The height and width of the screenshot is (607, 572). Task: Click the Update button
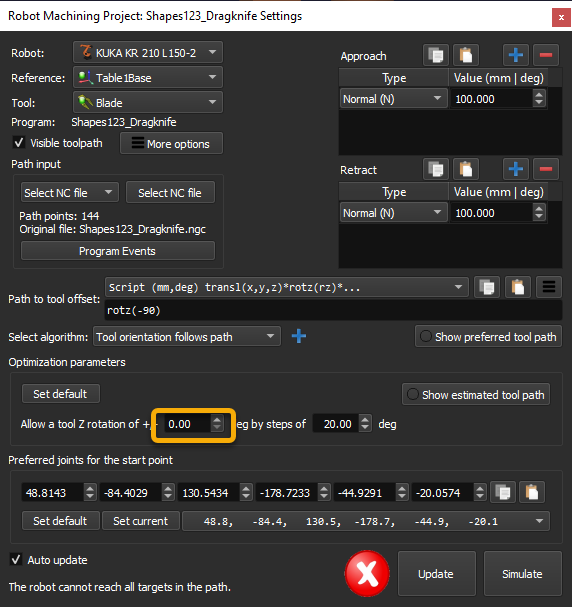point(437,573)
